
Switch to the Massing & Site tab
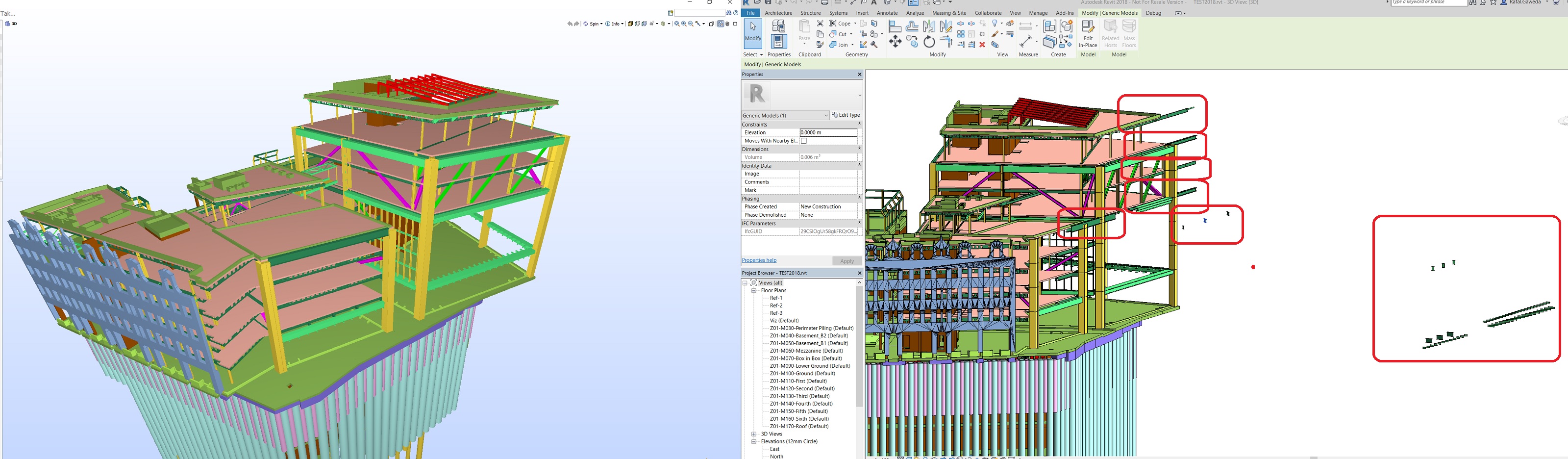[949, 13]
